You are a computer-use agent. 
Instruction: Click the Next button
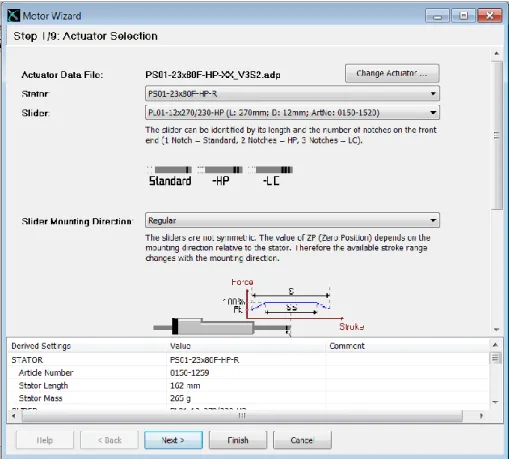coord(173,440)
